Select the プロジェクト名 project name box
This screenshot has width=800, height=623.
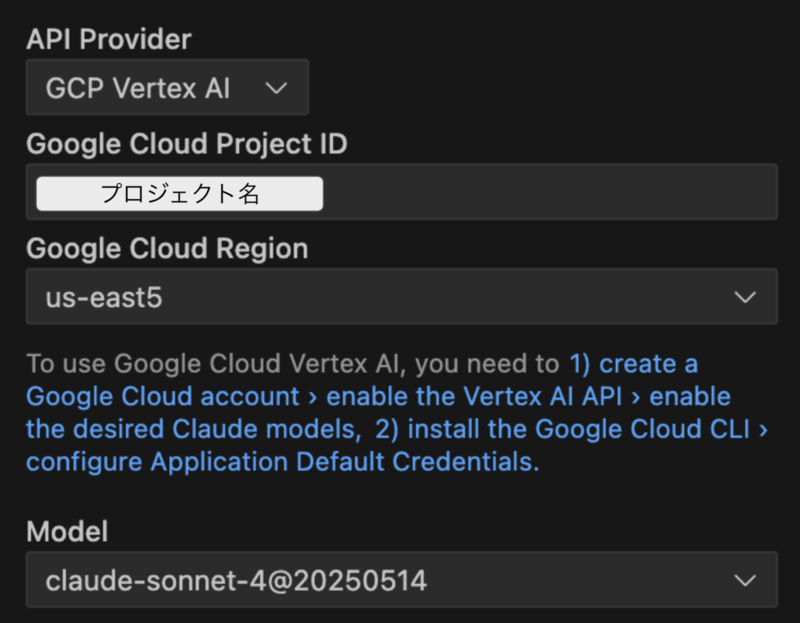[x=180, y=193]
